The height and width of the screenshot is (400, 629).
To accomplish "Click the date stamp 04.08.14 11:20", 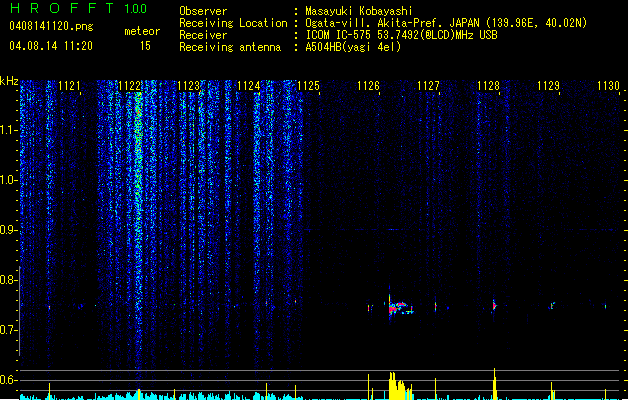I will tap(51, 46).
